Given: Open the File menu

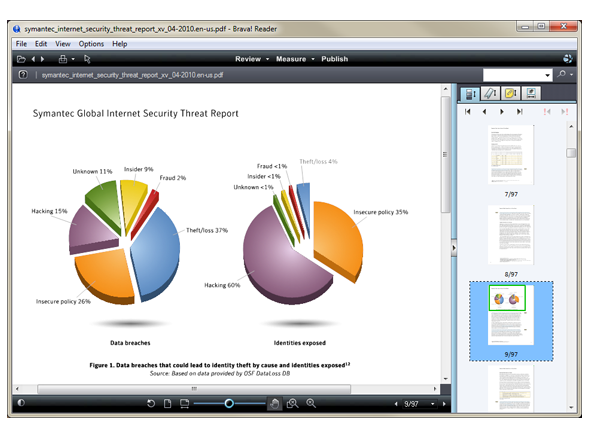Looking at the screenshot, I should click(21, 44).
